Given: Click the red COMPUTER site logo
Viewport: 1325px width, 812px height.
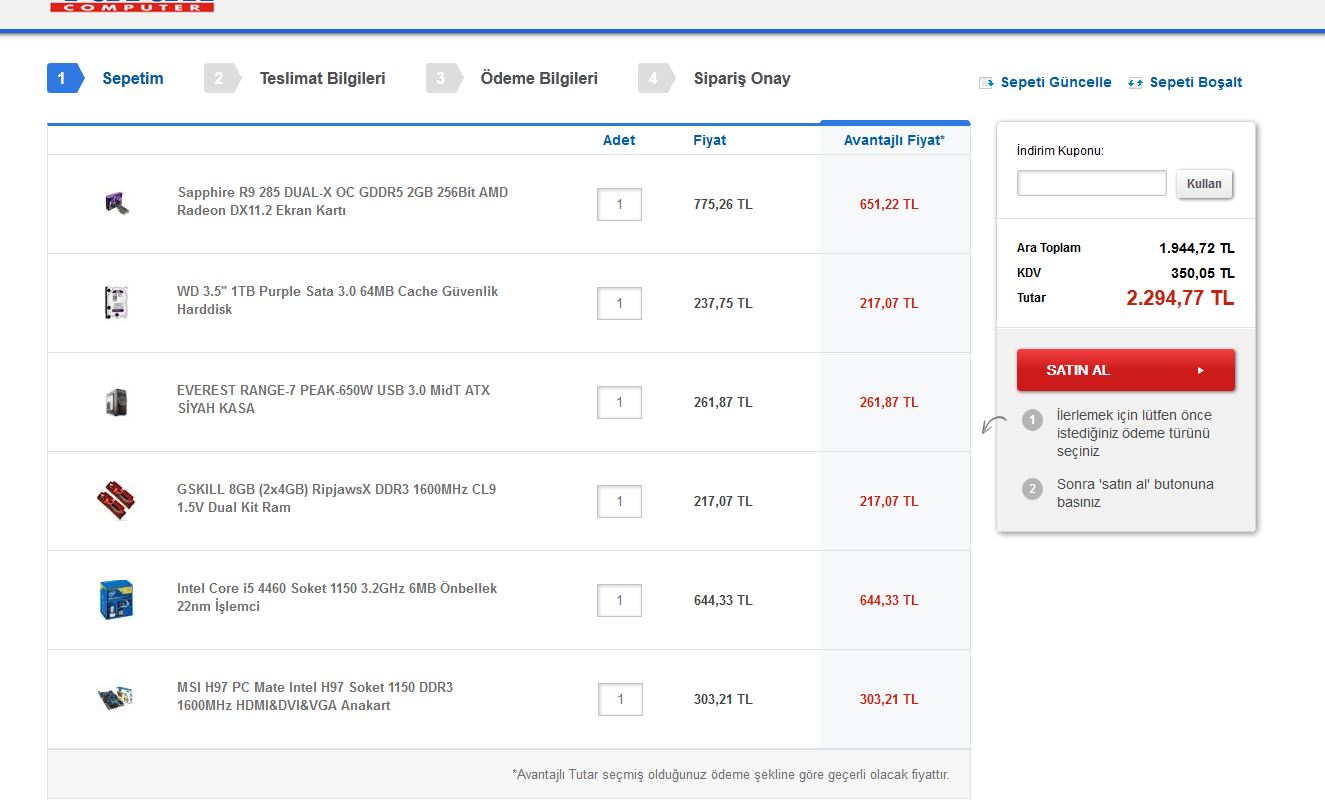Looking at the screenshot, I should coord(132,6).
